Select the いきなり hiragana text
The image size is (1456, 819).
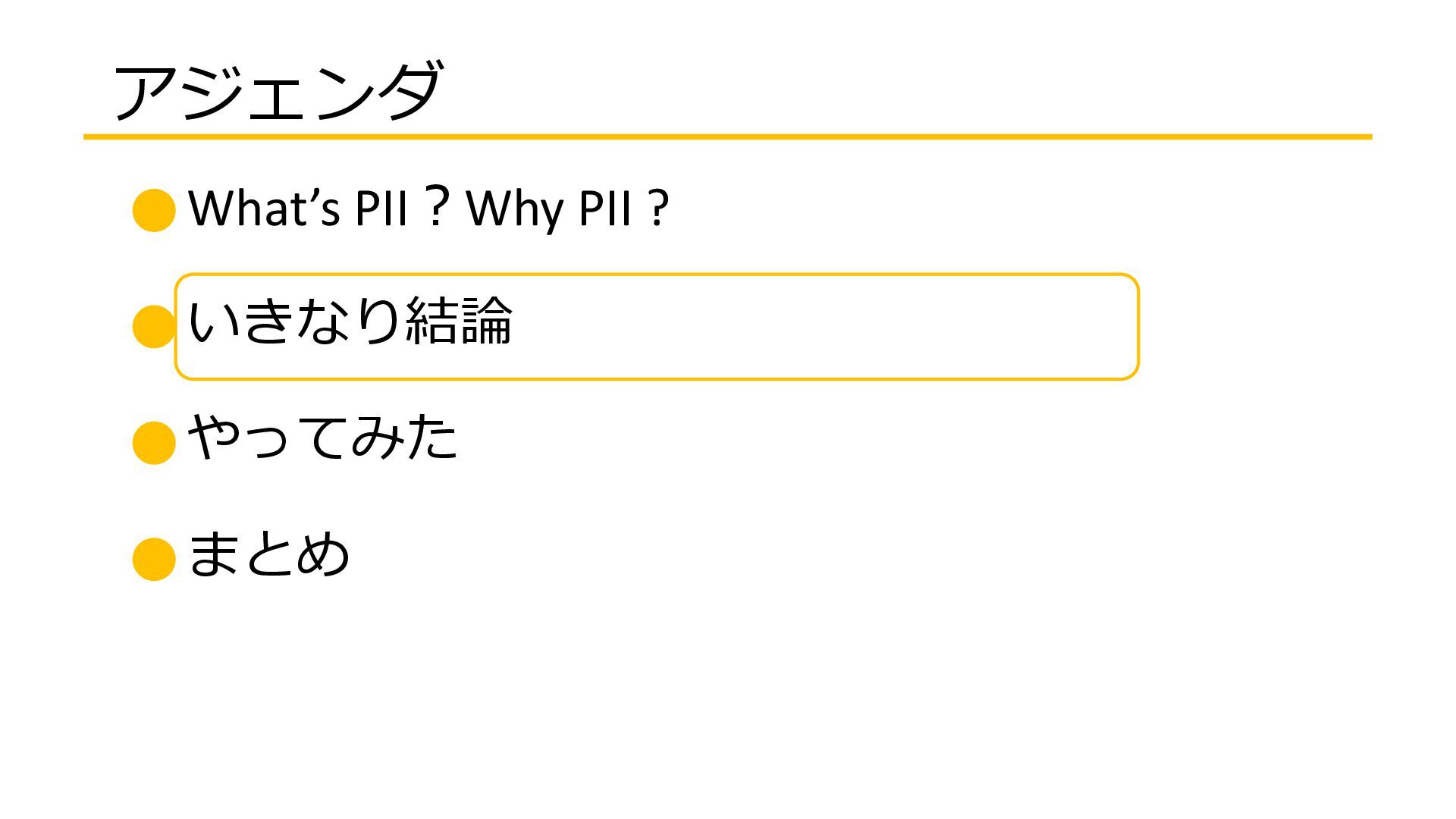tap(294, 322)
